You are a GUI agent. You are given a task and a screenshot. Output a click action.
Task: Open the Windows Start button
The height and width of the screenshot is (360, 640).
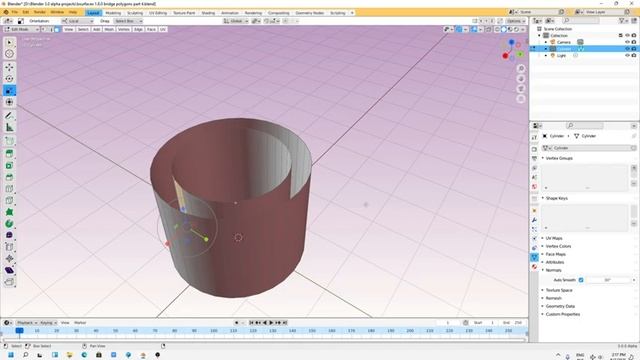(x=11, y=355)
